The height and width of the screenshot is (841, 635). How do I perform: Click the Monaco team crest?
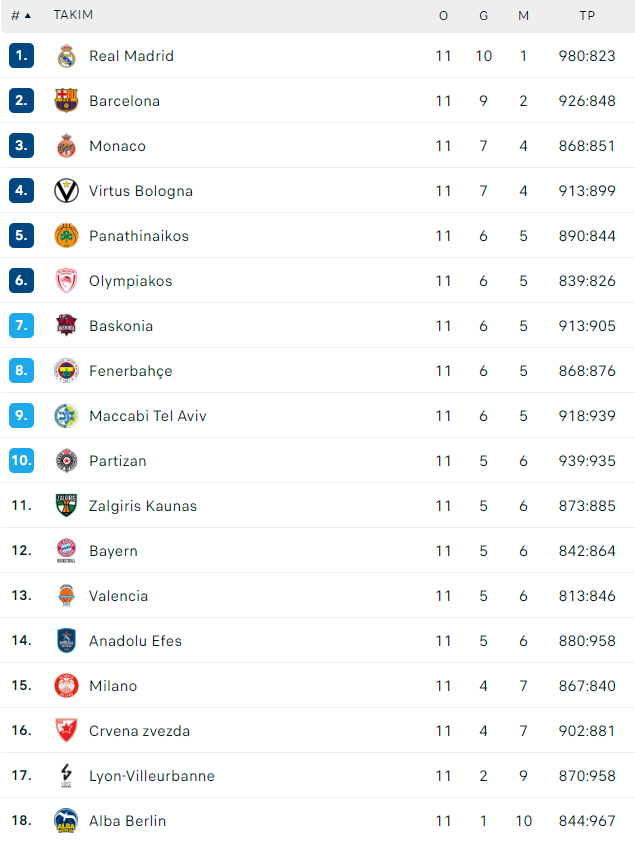click(66, 146)
